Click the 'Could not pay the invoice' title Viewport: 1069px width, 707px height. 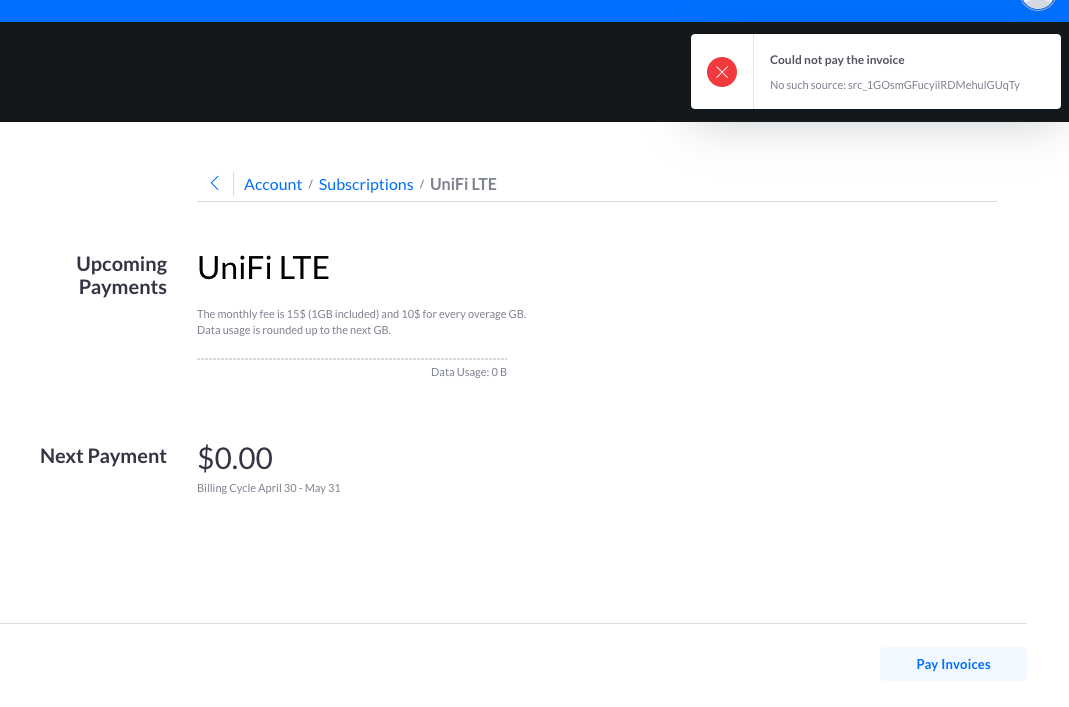pos(837,60)
